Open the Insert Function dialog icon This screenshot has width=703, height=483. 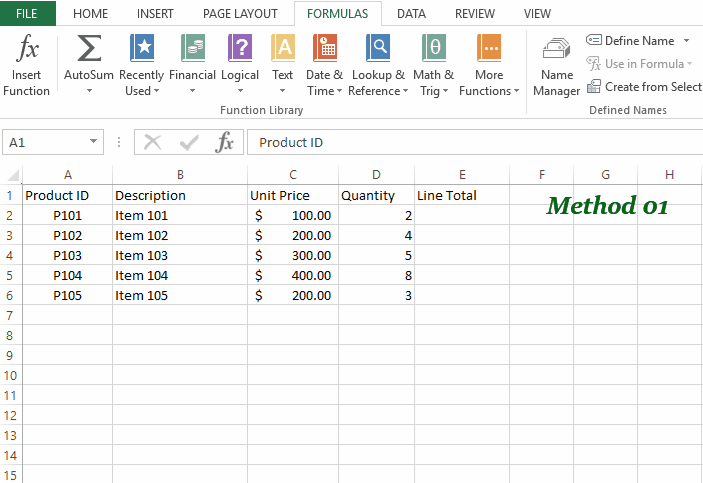coord(26,48)
